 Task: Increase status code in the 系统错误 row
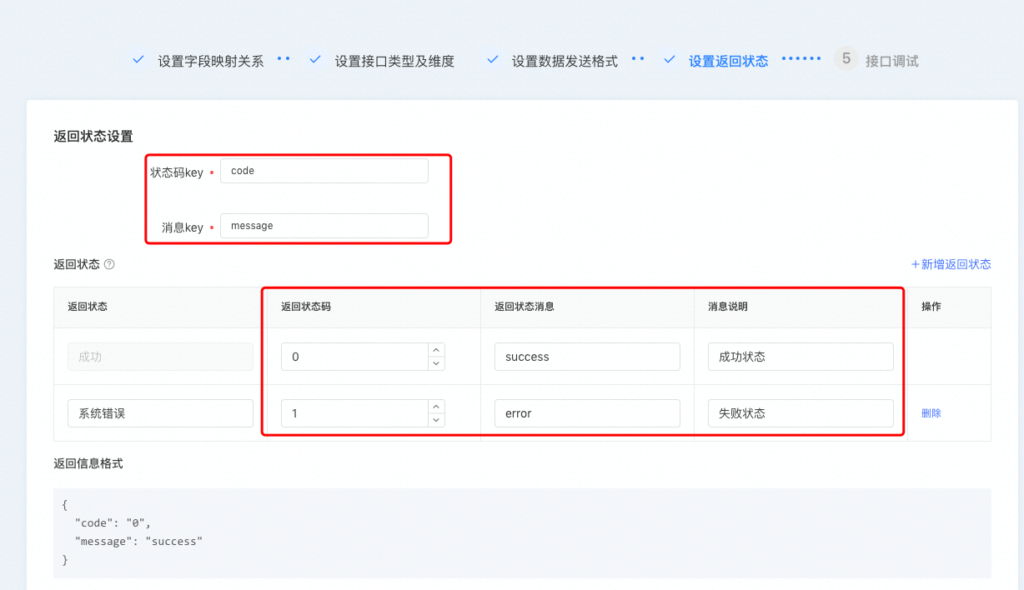tap(436, 407)
